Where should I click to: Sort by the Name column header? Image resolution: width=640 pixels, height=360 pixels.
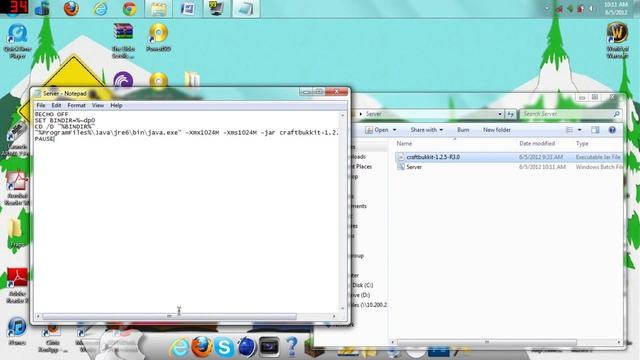click(404, 143)
